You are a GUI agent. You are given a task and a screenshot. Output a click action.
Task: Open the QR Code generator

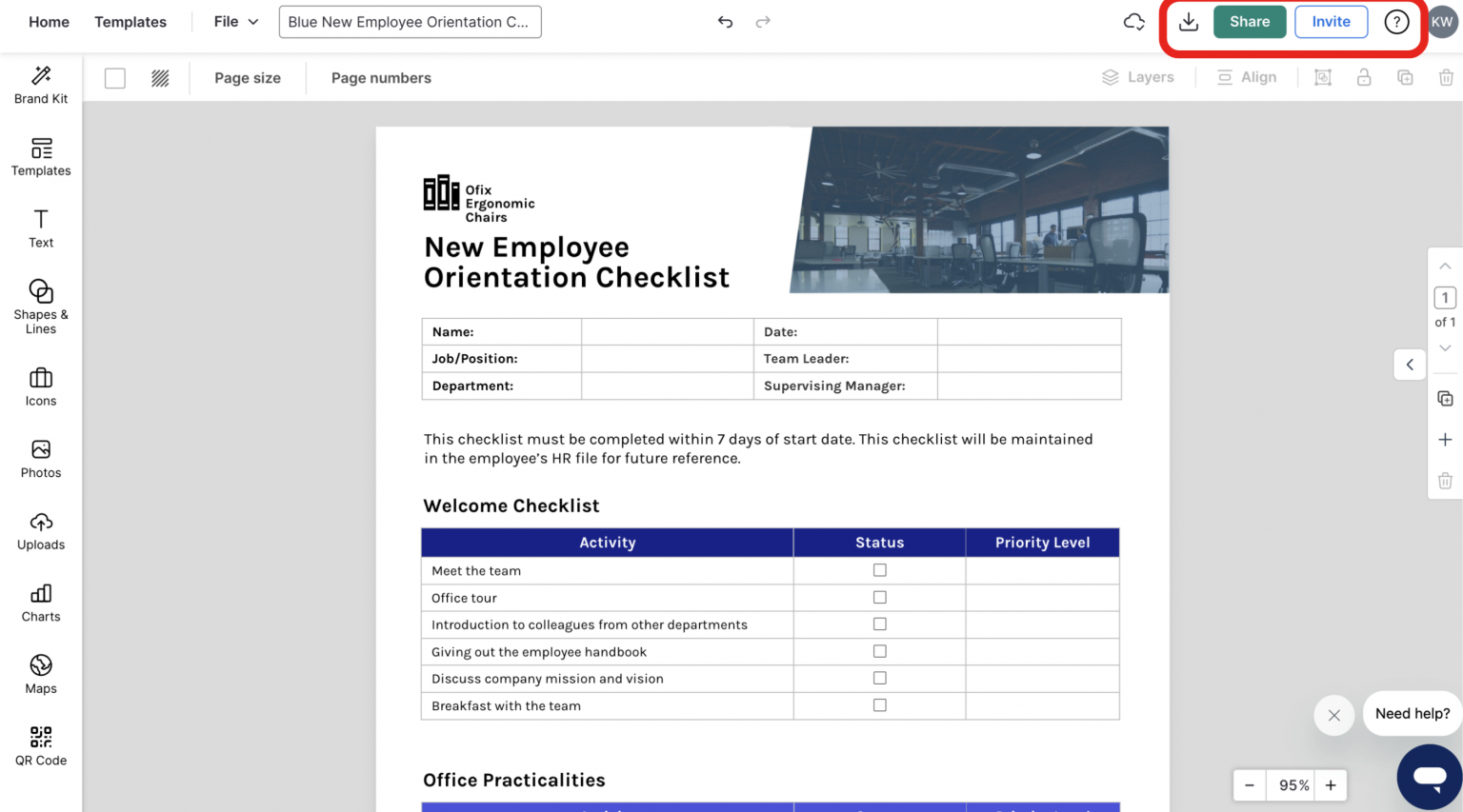(x=40, y=745)
